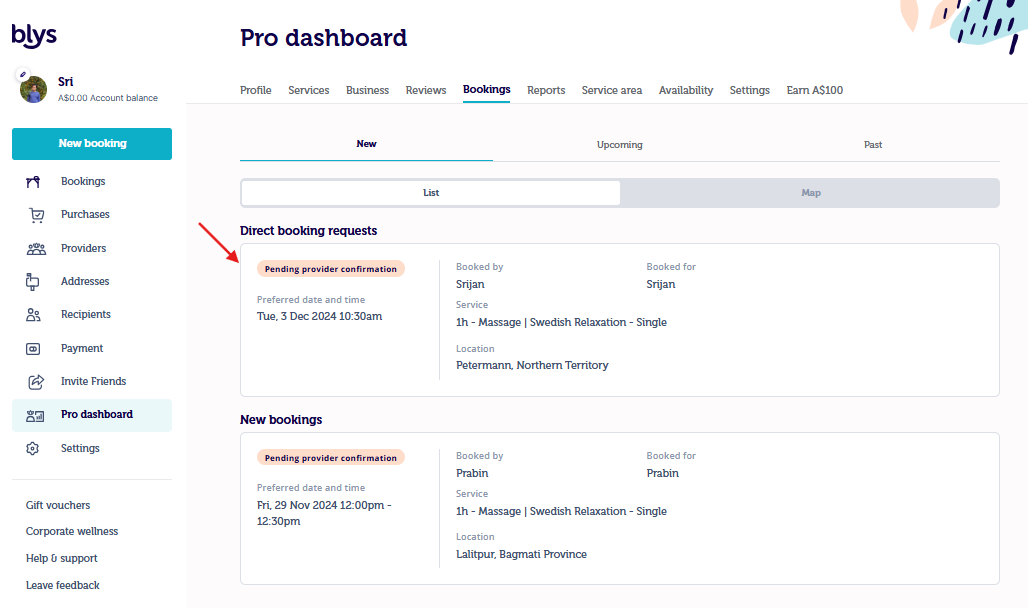
Task: Open the Sri profile avatar photo
Action: tap(33, 89)
